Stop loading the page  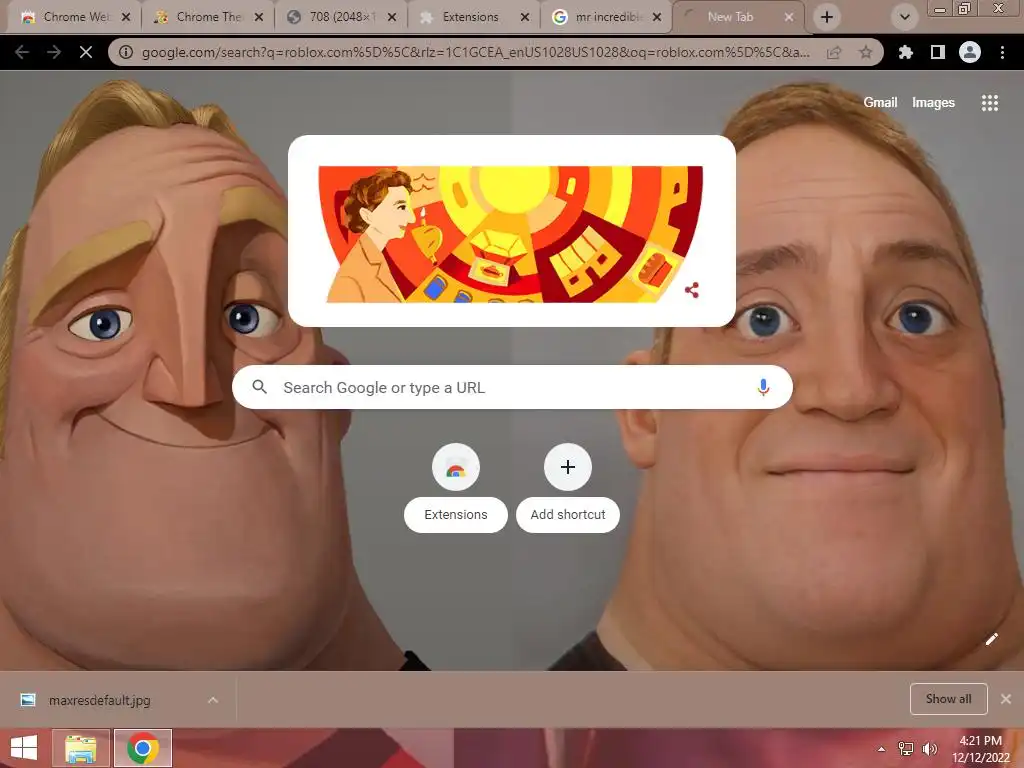(x=86, y=52)
